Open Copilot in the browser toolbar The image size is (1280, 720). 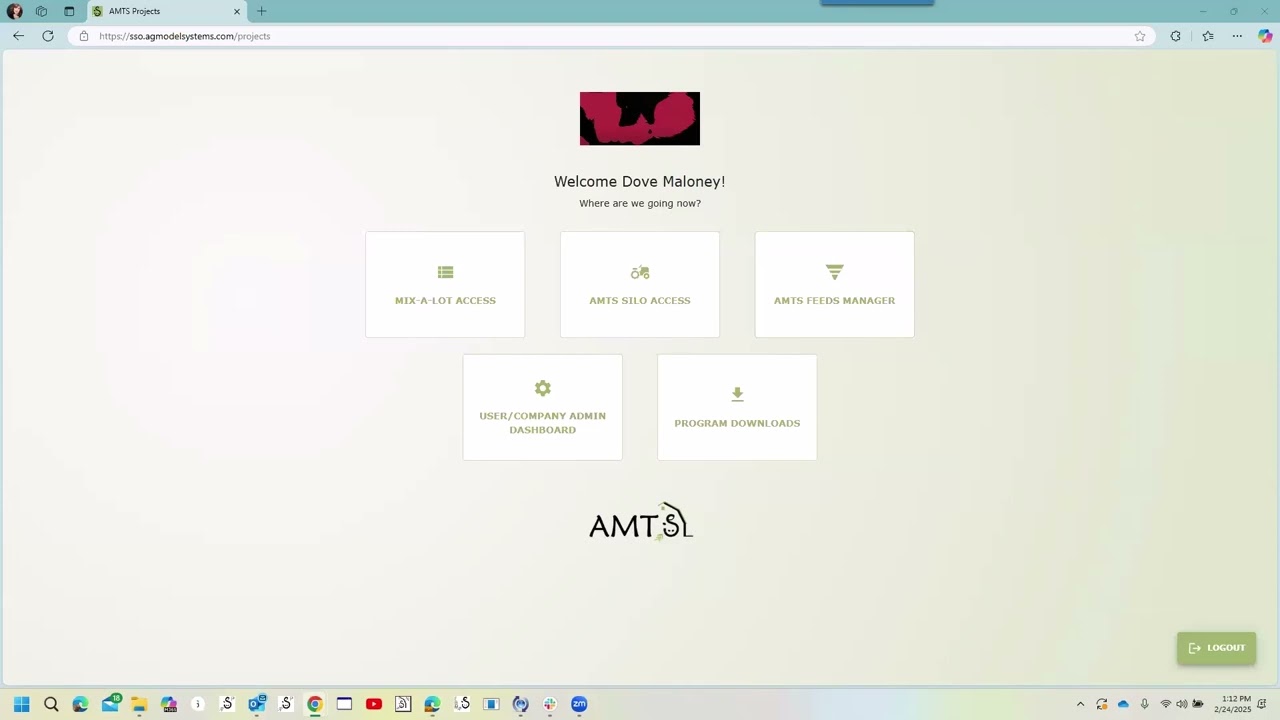coord(1265,36)
